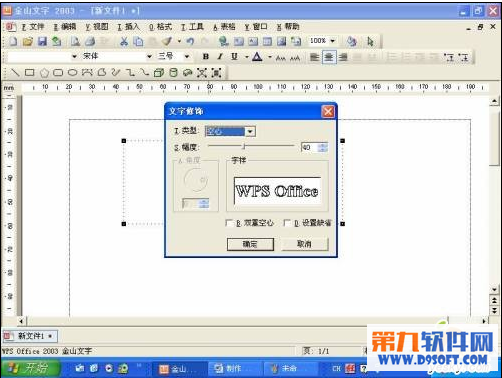The image size is (502, 378).
Task: Open the 视图 menu
Action: 97,27
